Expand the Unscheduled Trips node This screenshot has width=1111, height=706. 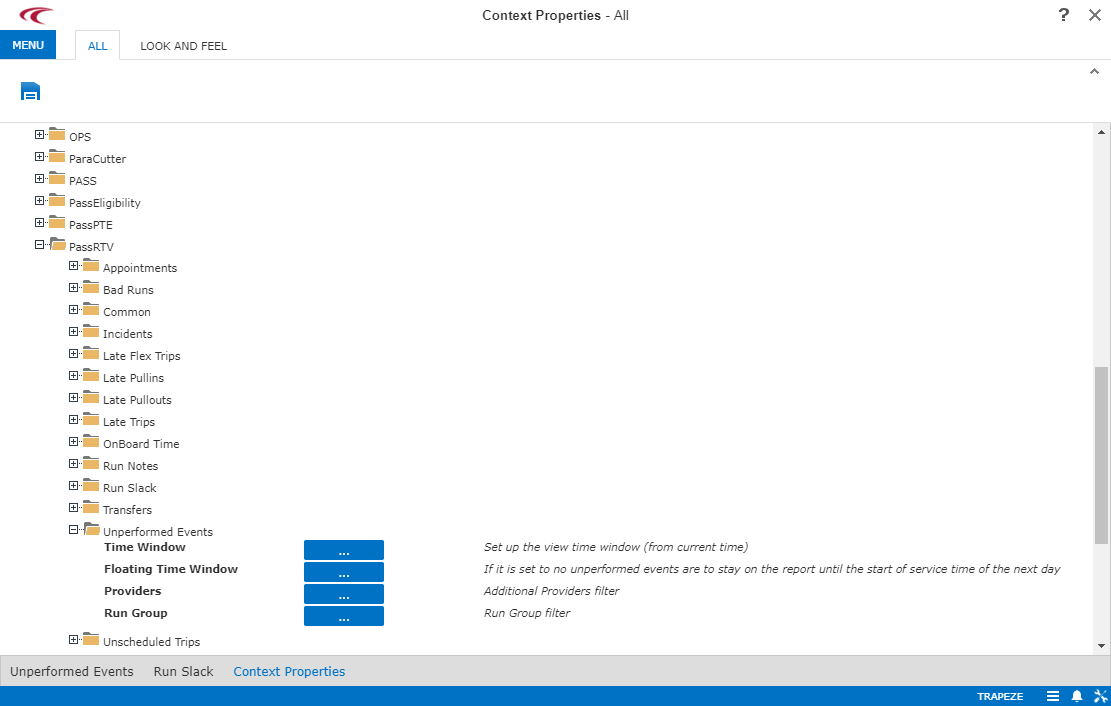pos(74,640)
